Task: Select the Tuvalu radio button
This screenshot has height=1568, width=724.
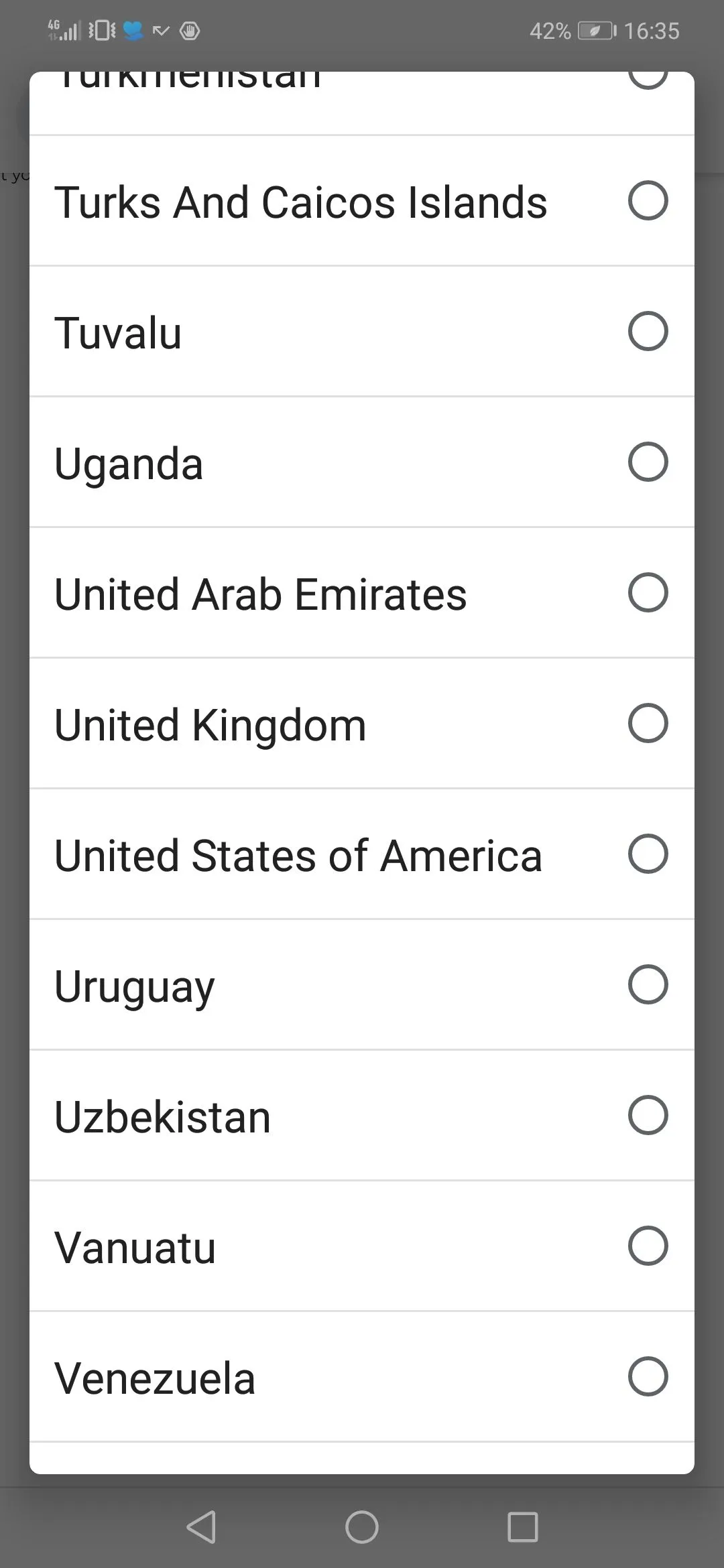Action: (648, 331)
